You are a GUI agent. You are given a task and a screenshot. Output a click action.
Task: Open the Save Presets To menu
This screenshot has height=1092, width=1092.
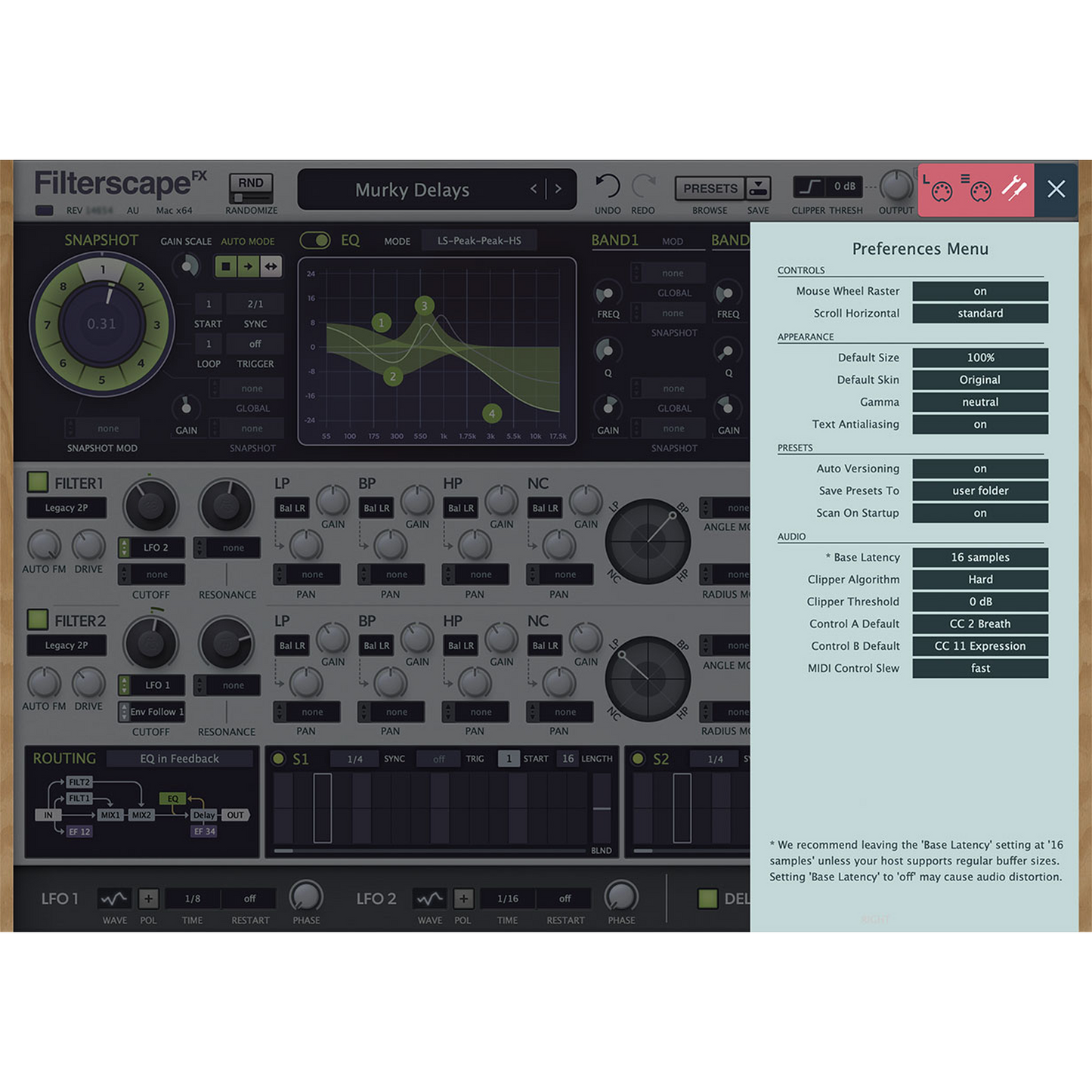pyautogui.click(x=979, y=491)
